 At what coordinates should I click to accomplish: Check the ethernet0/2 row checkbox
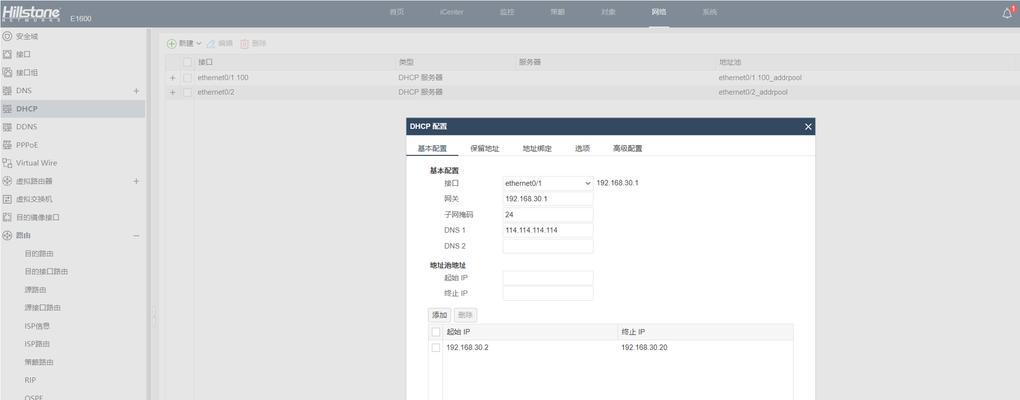pyautogui.click(x=187, y=92)
